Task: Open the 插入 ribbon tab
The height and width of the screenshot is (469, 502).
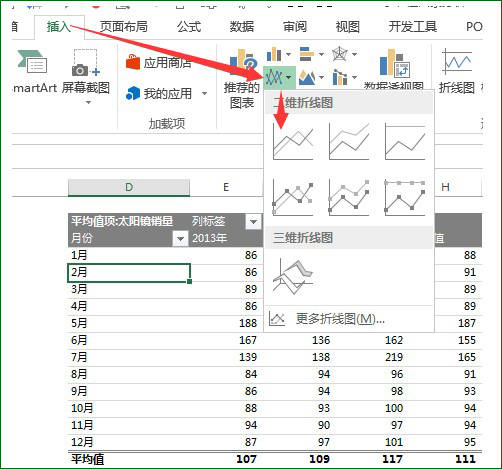Action: [59, 27]
